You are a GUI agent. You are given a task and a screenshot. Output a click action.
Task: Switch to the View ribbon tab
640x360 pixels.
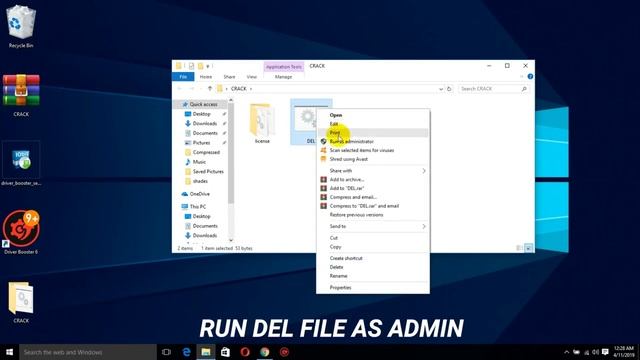click(x=252, y=77)
